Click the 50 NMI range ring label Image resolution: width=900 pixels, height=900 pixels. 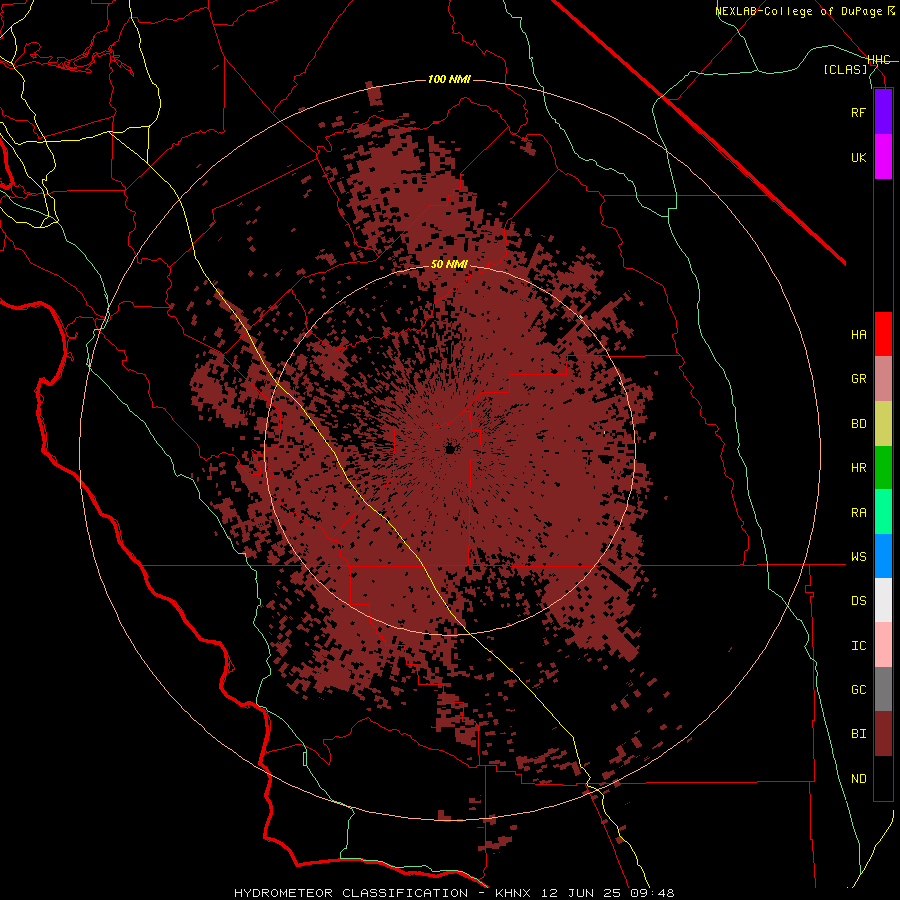449,264
